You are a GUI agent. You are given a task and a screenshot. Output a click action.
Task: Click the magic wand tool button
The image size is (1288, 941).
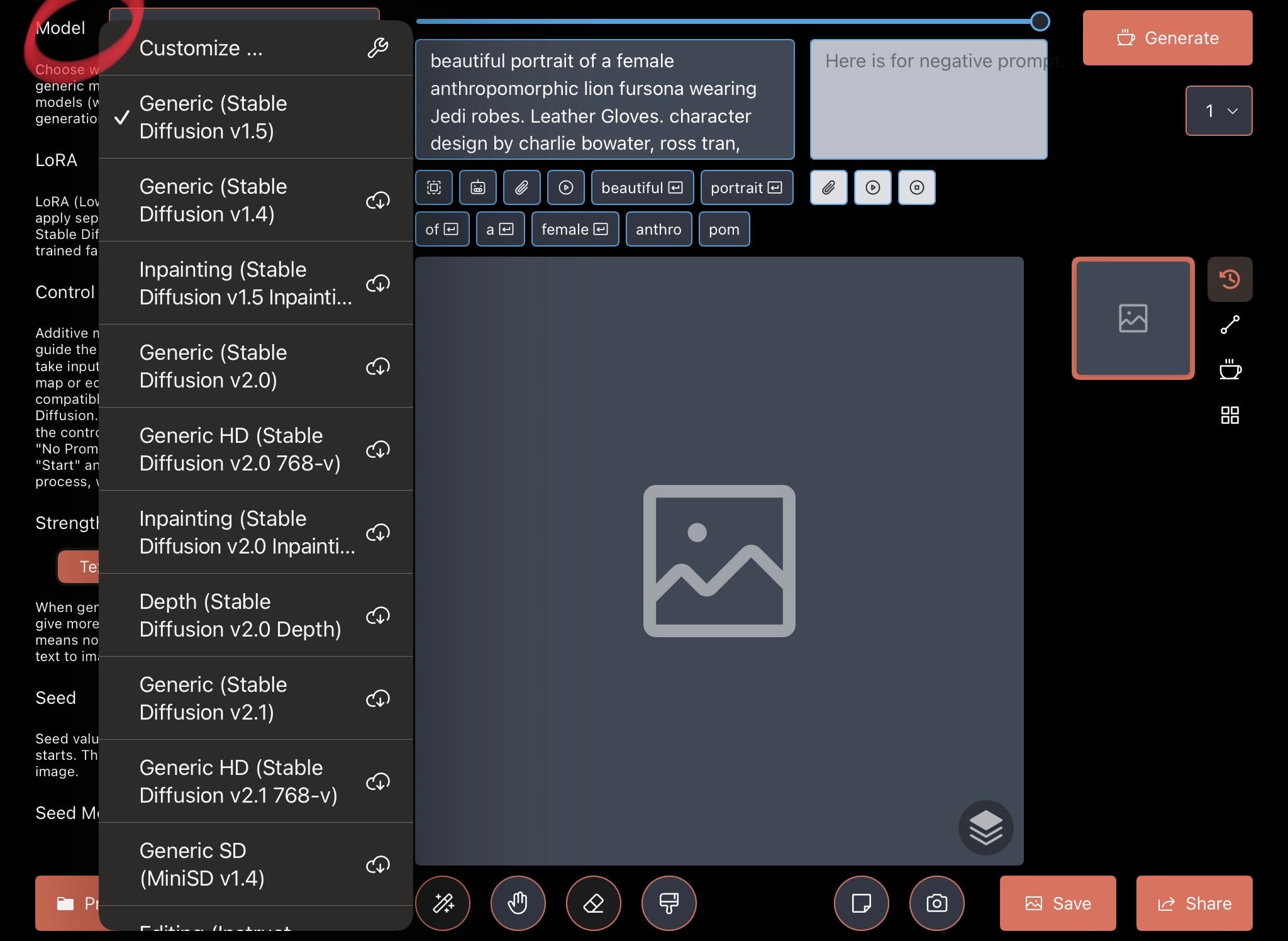[x=443, y=903]
